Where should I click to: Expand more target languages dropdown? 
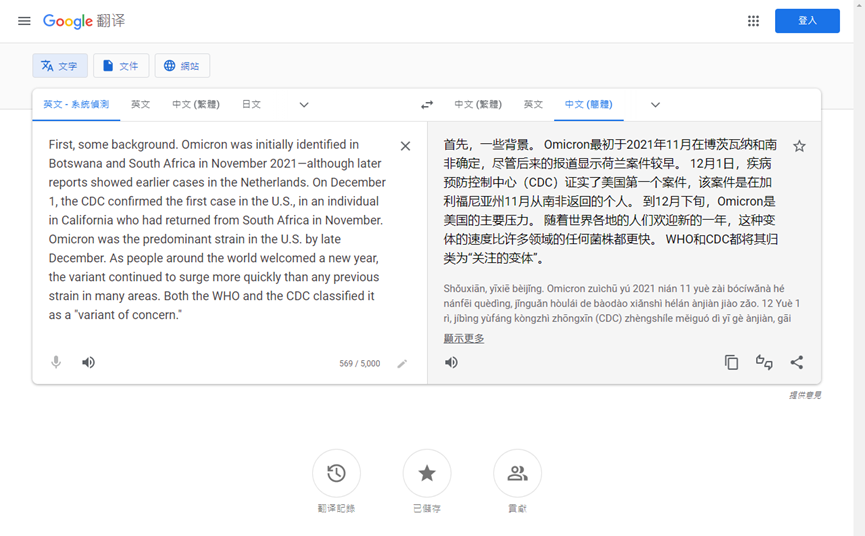click(655, 105)
